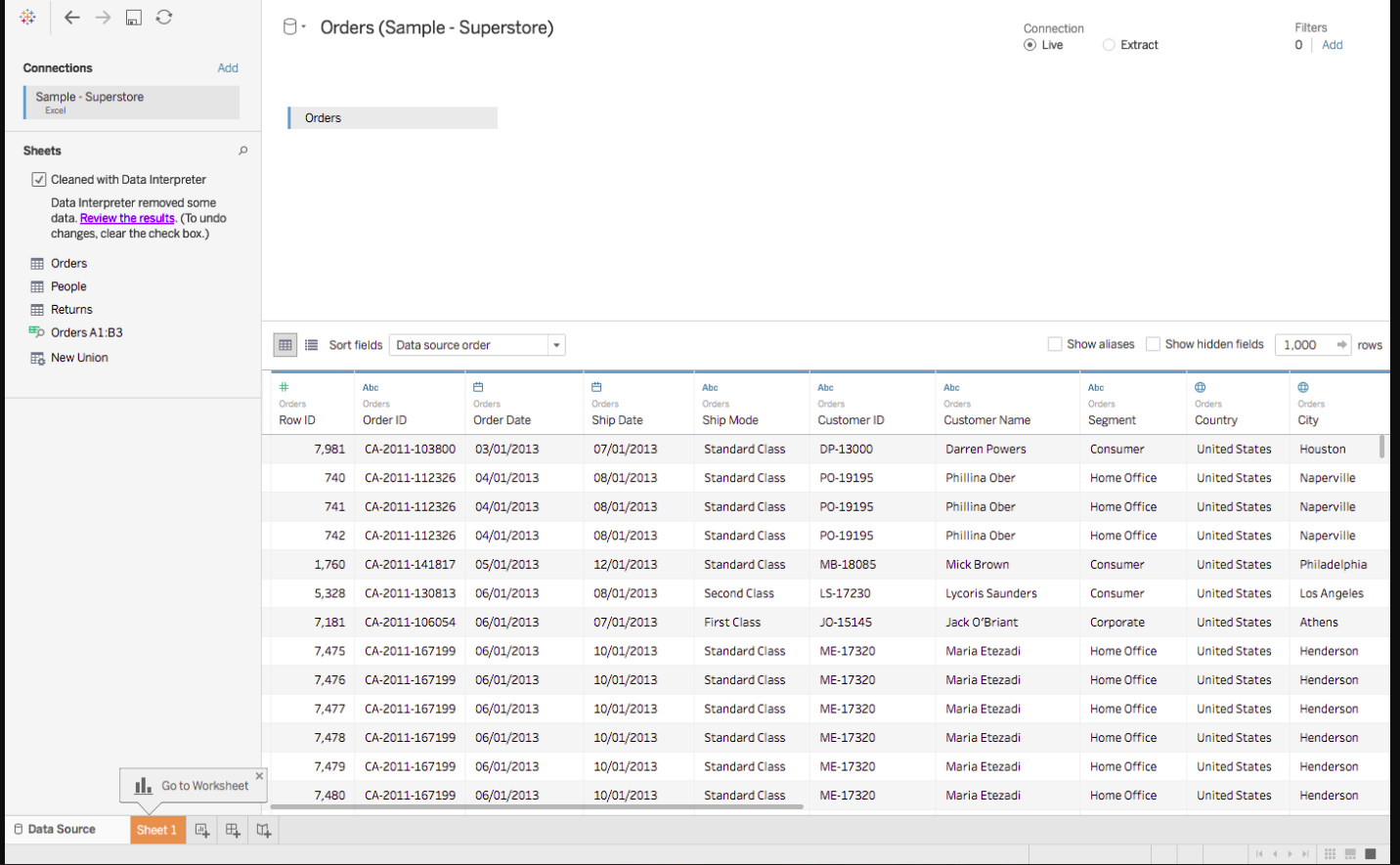Click the Row ID number type icon
Viewport: 1400px width, 865px height.
pyautogui.click(x=284, y=387)
